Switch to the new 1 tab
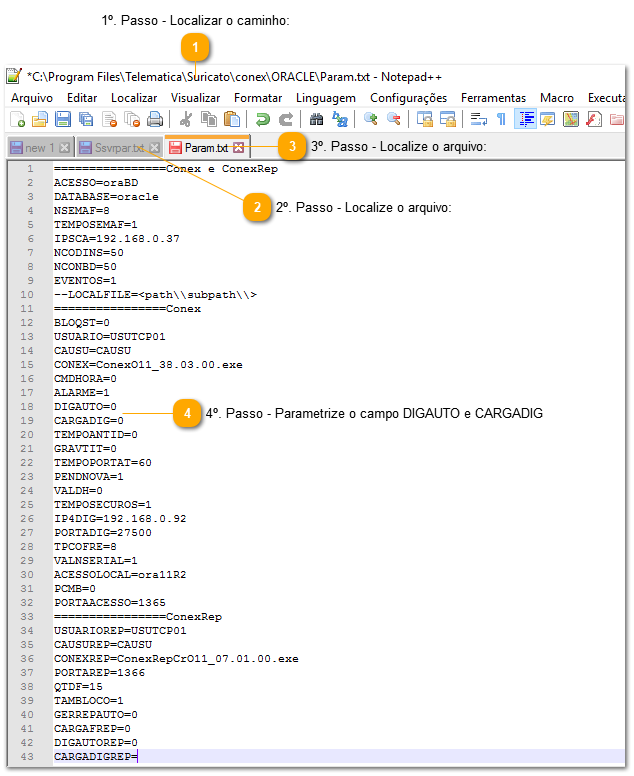The image size is (634, 776). (40, 147)
